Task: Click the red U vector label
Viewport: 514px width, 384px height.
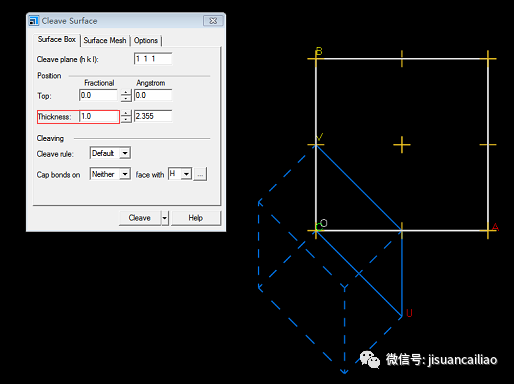Action: click(x=409, y=313)
